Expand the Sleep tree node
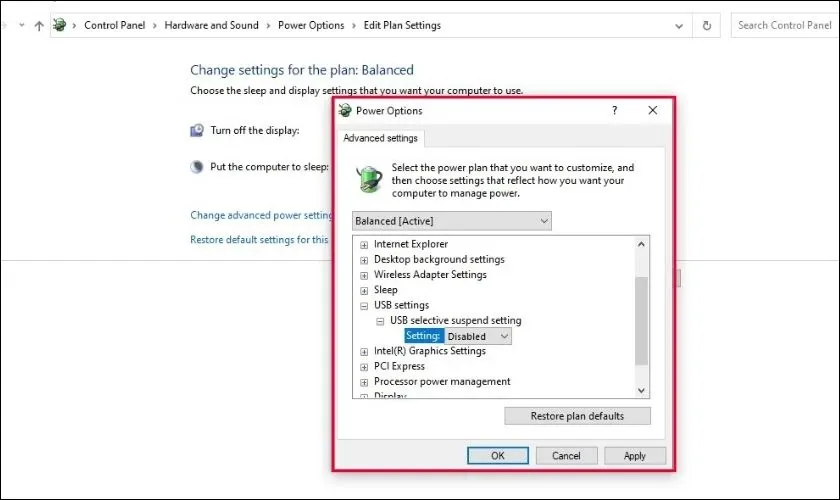The width and height of the screenshot is (840, 500). tap(364, 291)
